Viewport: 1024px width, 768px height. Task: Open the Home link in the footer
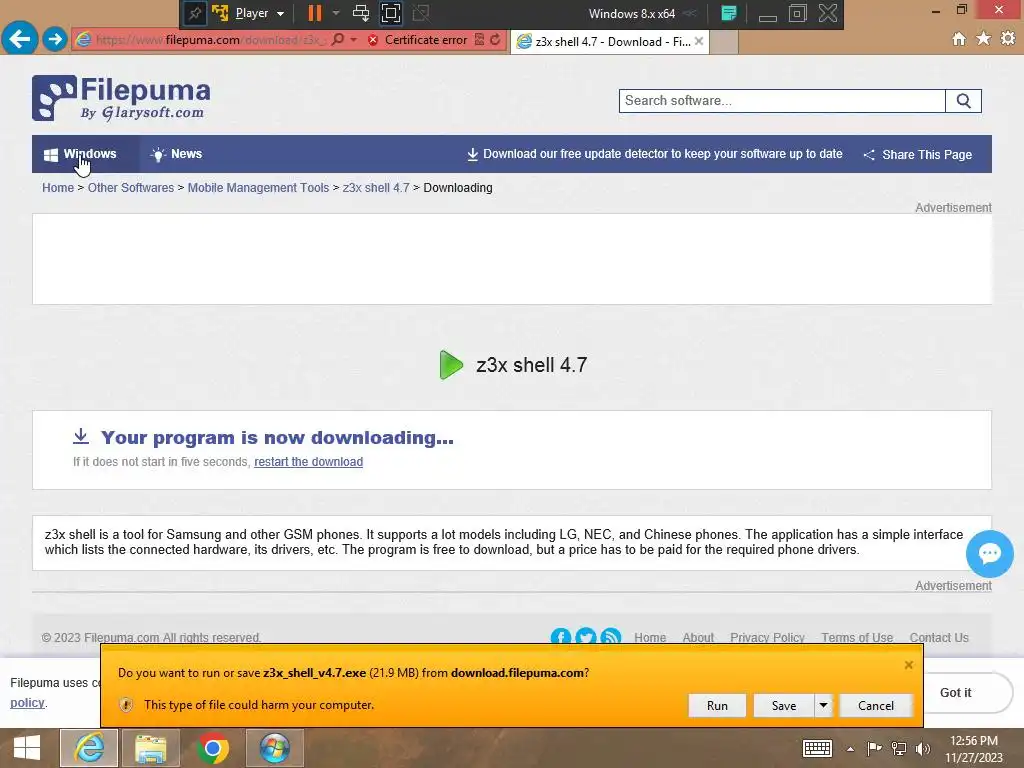click(x=650, y=637)
